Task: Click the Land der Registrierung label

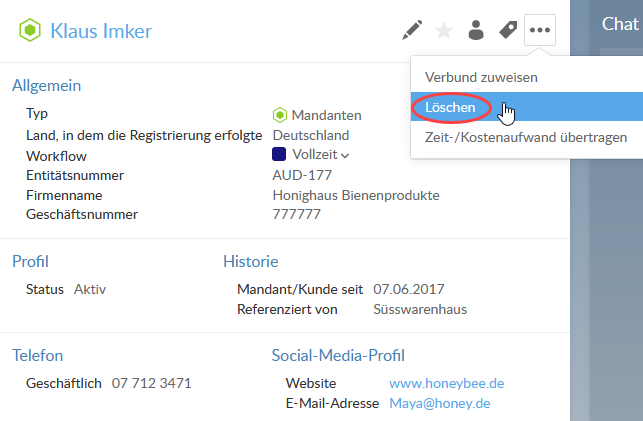Action: (144, 135)
